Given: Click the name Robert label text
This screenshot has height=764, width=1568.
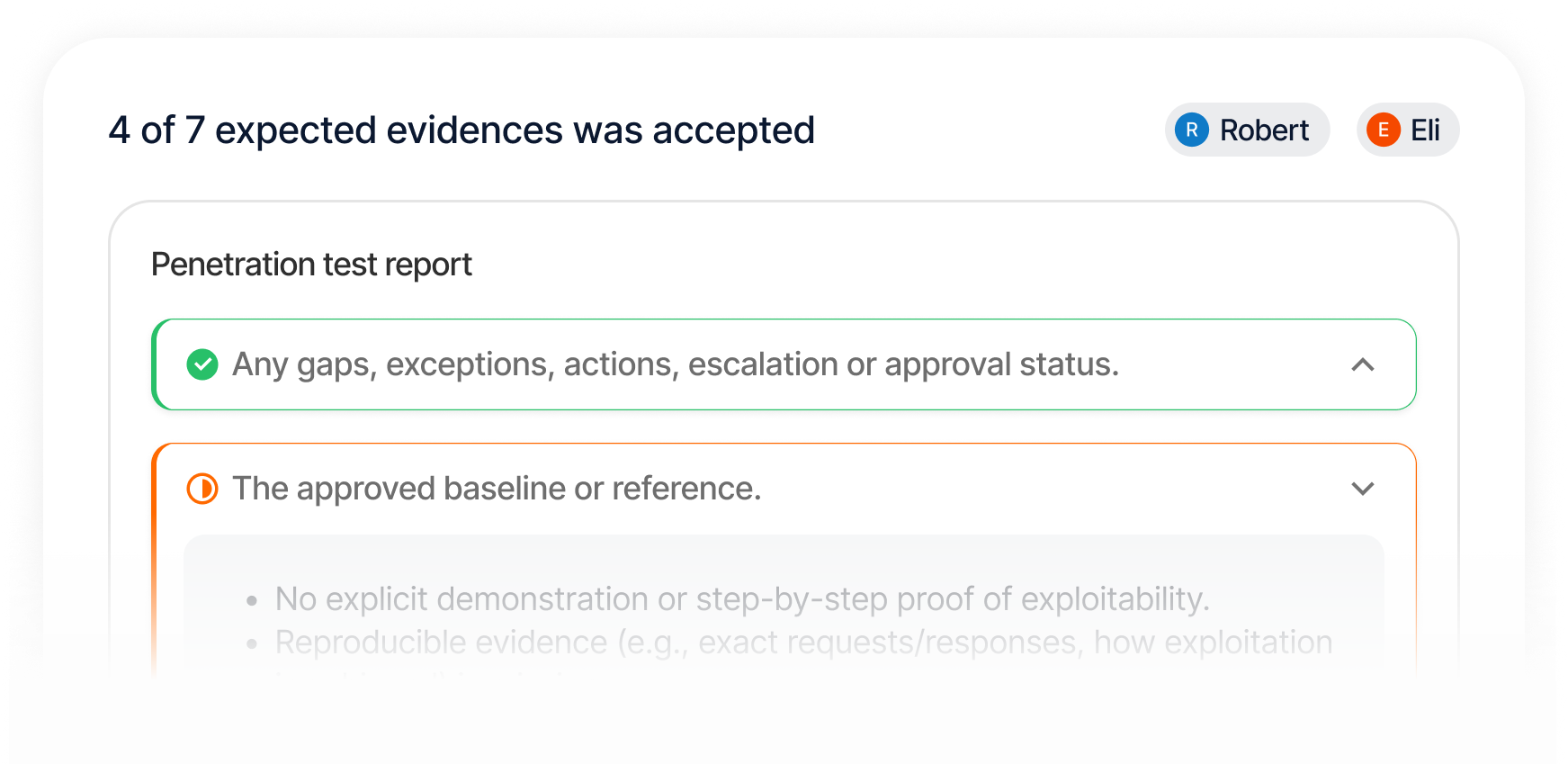Looking at the screenshot, I should coord(1264,130).
